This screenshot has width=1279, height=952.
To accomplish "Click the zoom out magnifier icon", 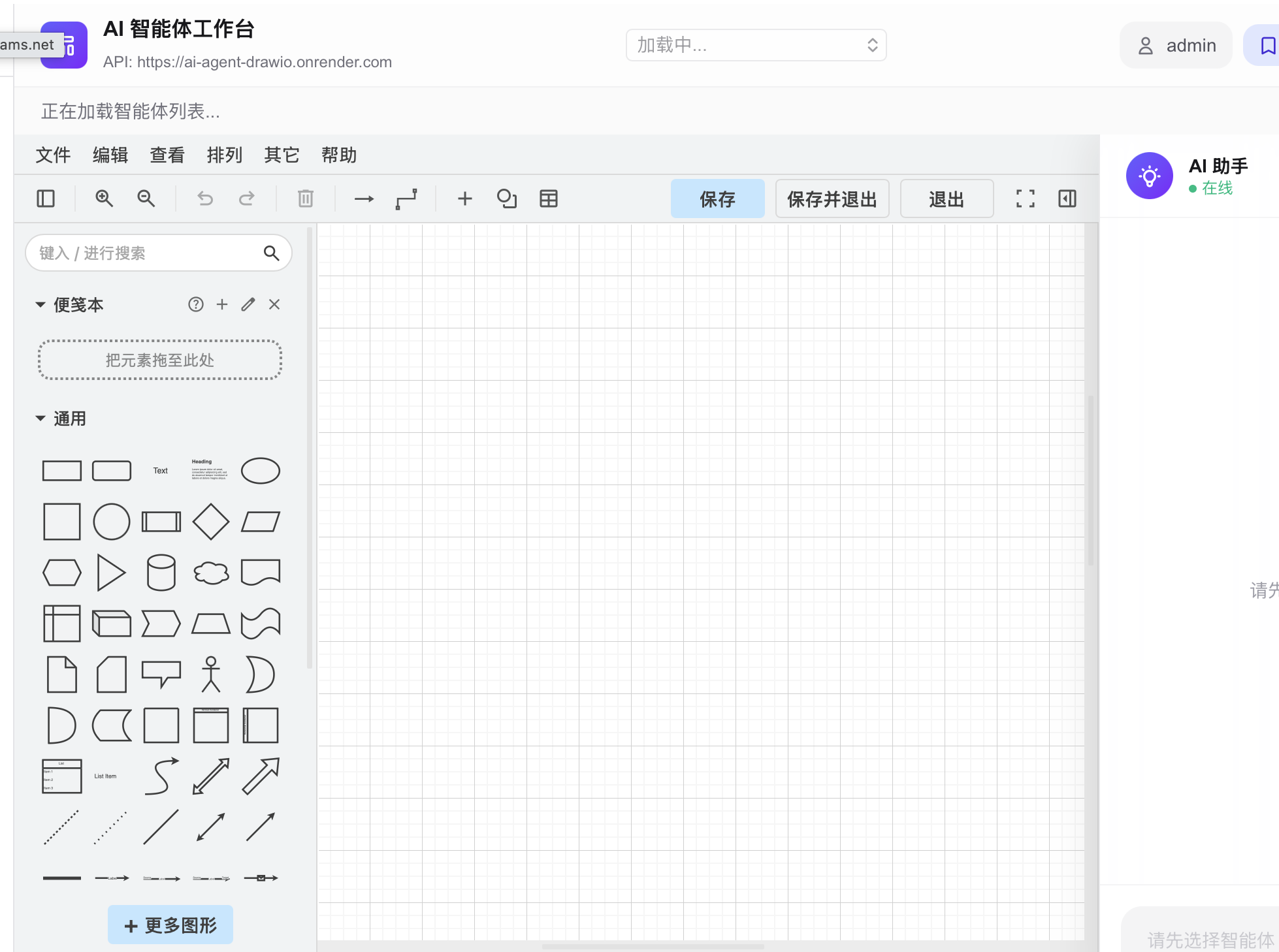I will coord(146,198).
